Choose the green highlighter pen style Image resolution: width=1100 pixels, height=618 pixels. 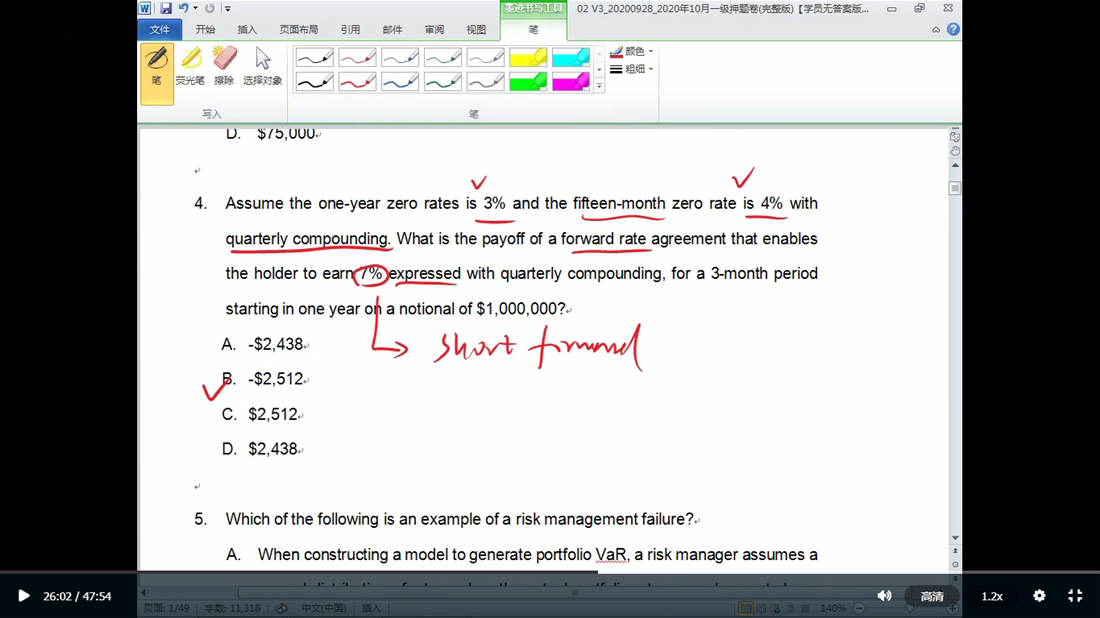(528, 82)
